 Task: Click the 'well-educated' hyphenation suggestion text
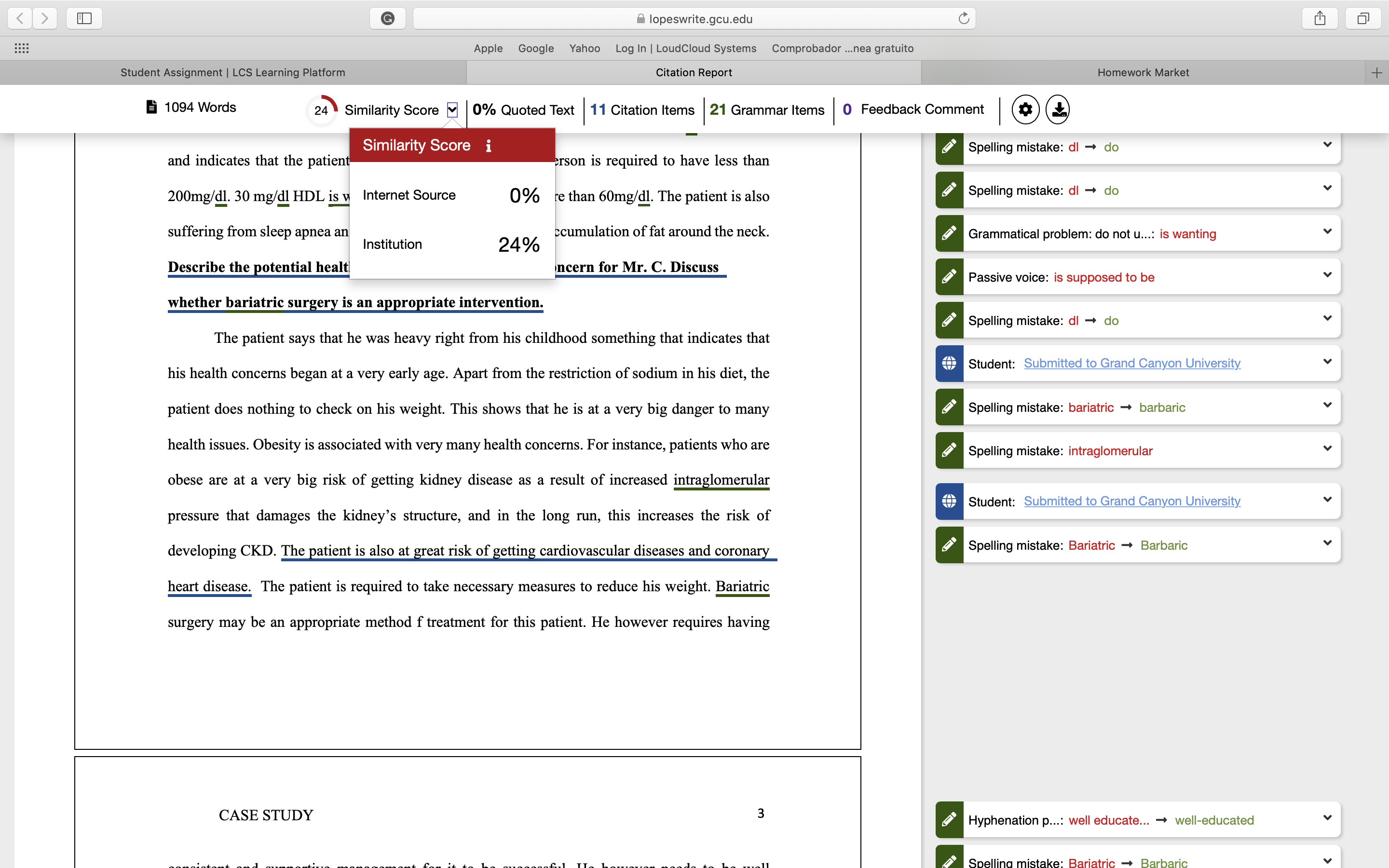click(x=1214, y=820)
